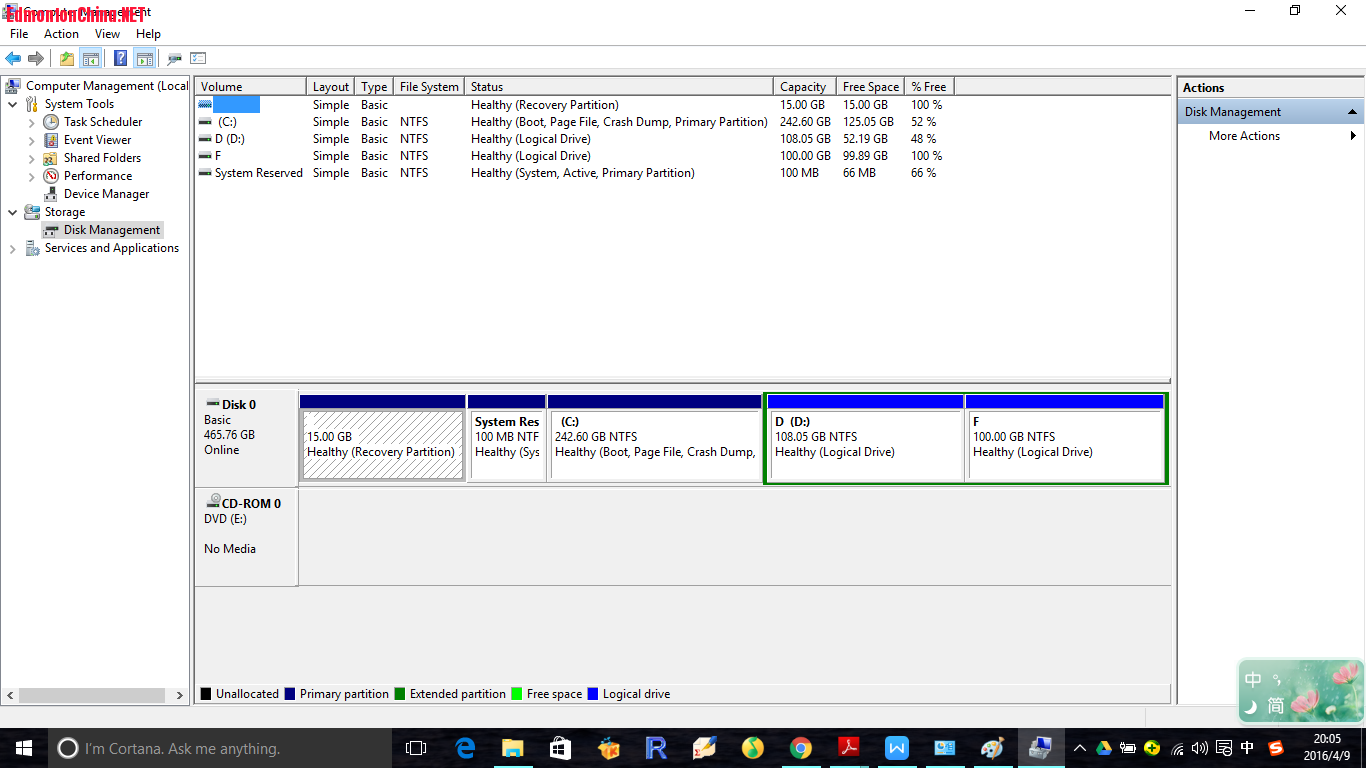Open the Action menu
Screen dimensions: 1366x768
click(61, 34)
